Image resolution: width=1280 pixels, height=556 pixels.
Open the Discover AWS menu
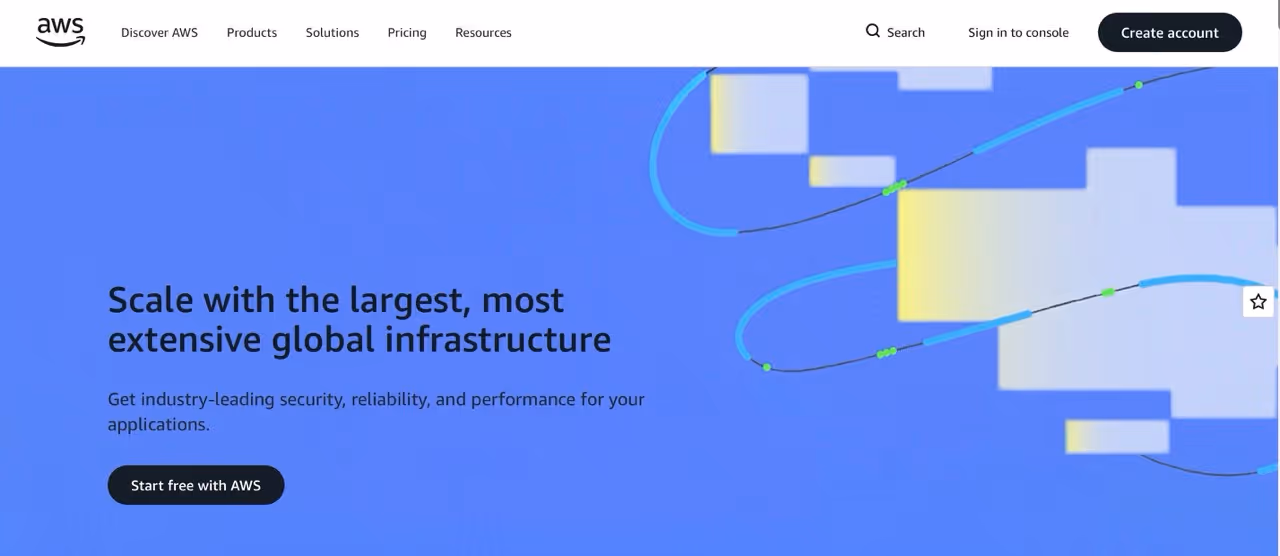click(x=159, y=32)
